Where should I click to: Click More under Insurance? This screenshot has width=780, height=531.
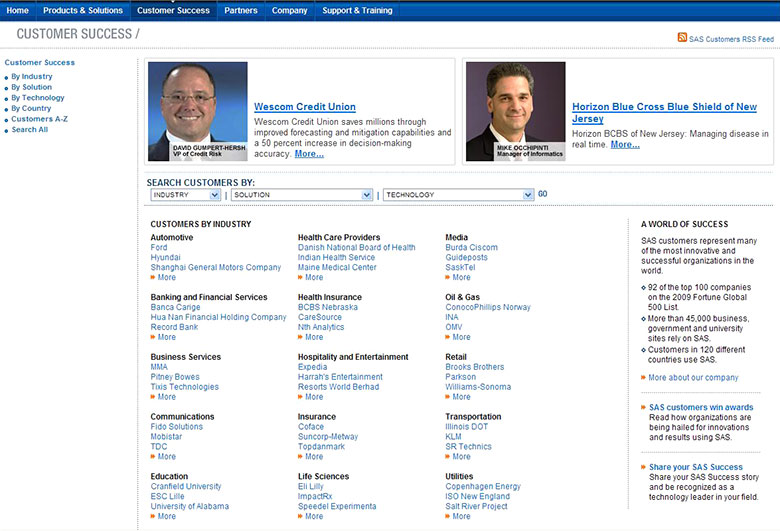coord(313,456)
